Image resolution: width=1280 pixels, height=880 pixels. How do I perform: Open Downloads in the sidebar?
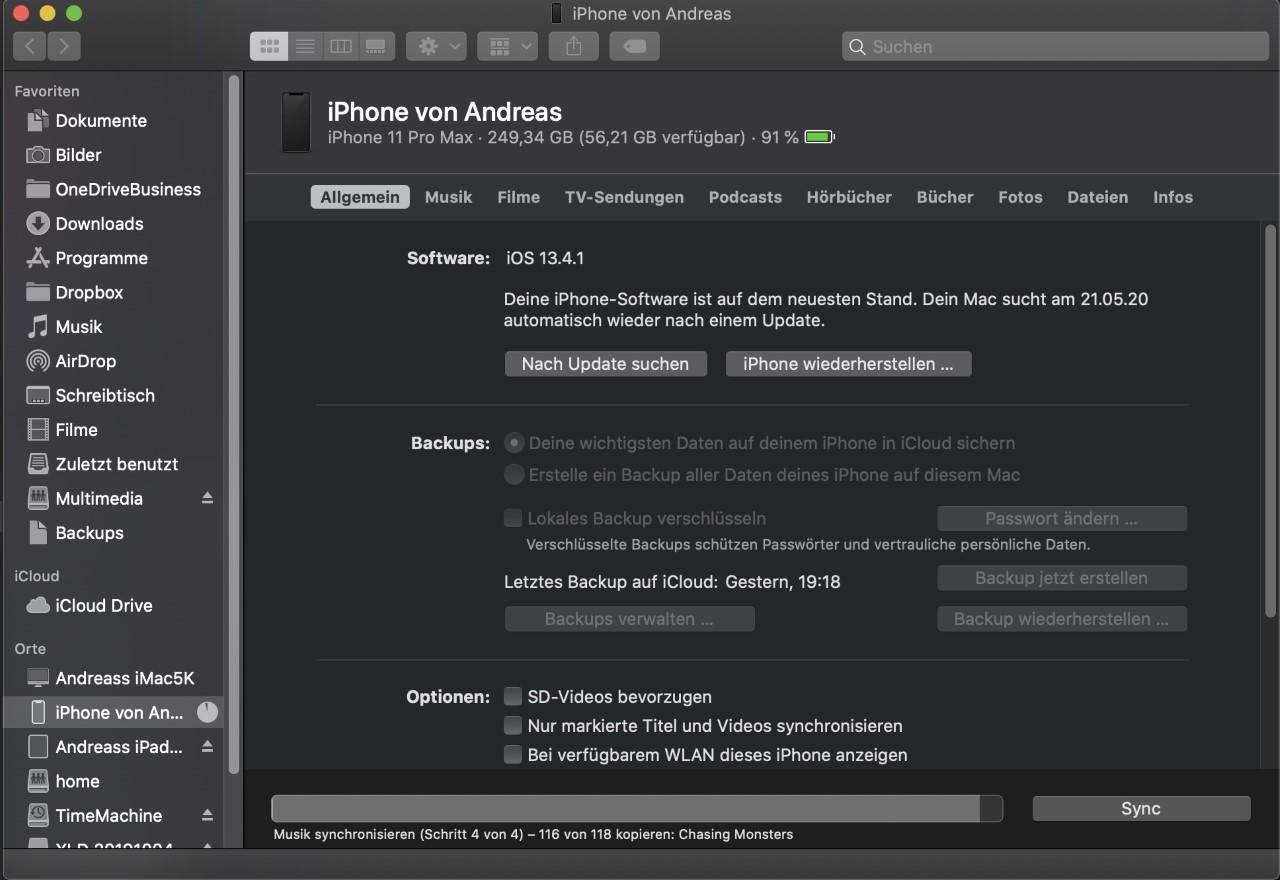tap(113, 224)
